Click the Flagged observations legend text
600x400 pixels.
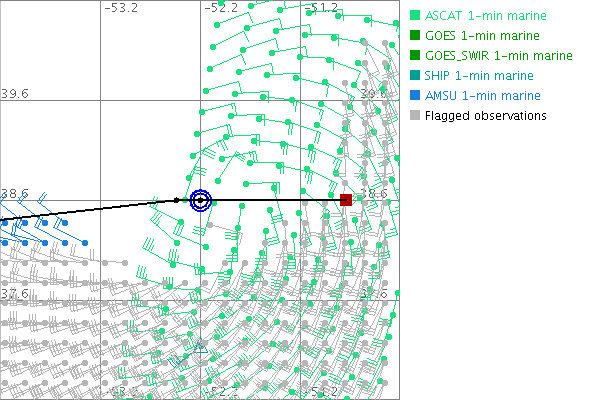pos(485,116)
